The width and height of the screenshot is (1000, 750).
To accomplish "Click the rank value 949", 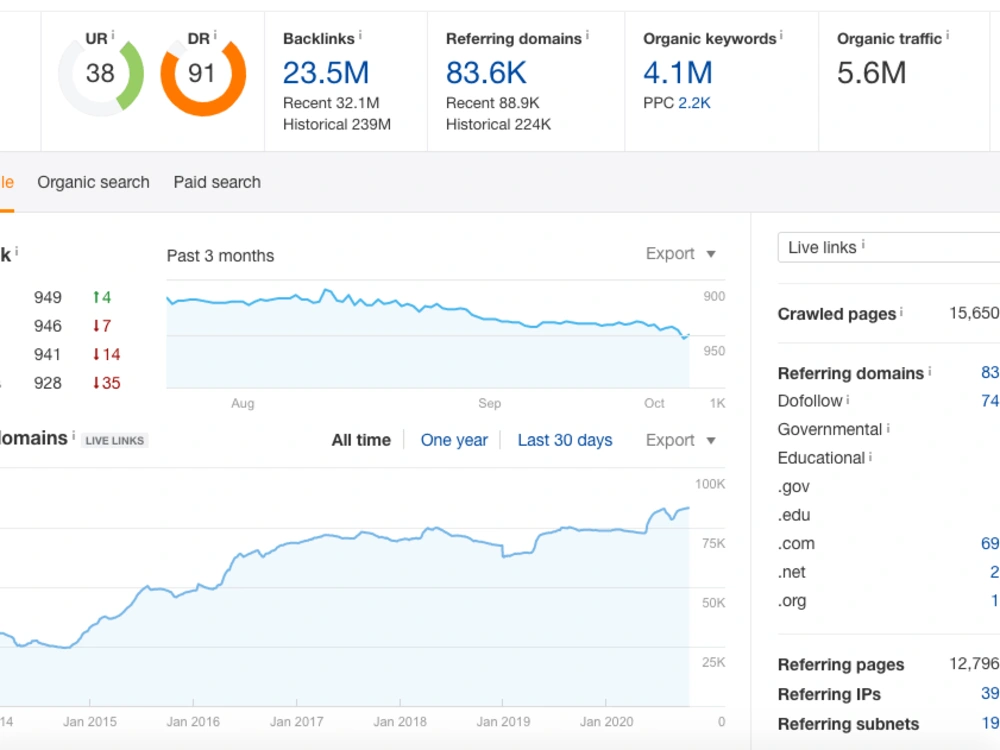I will click(48, 297).
